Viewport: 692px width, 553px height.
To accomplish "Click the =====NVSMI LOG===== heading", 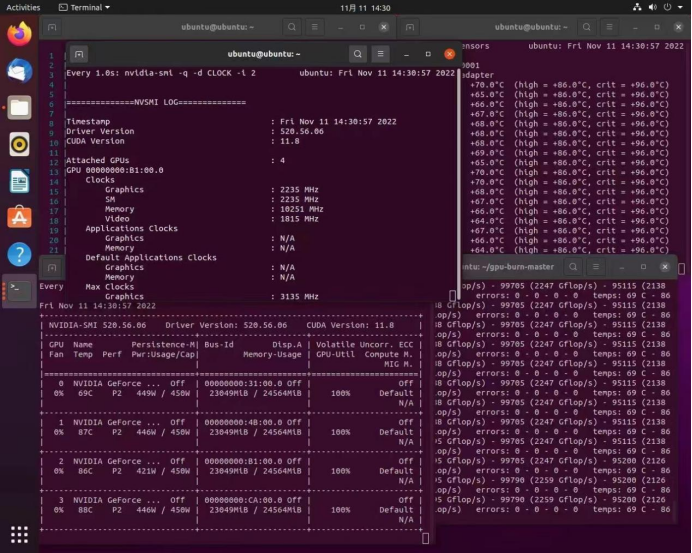I will tap(156, 102).
